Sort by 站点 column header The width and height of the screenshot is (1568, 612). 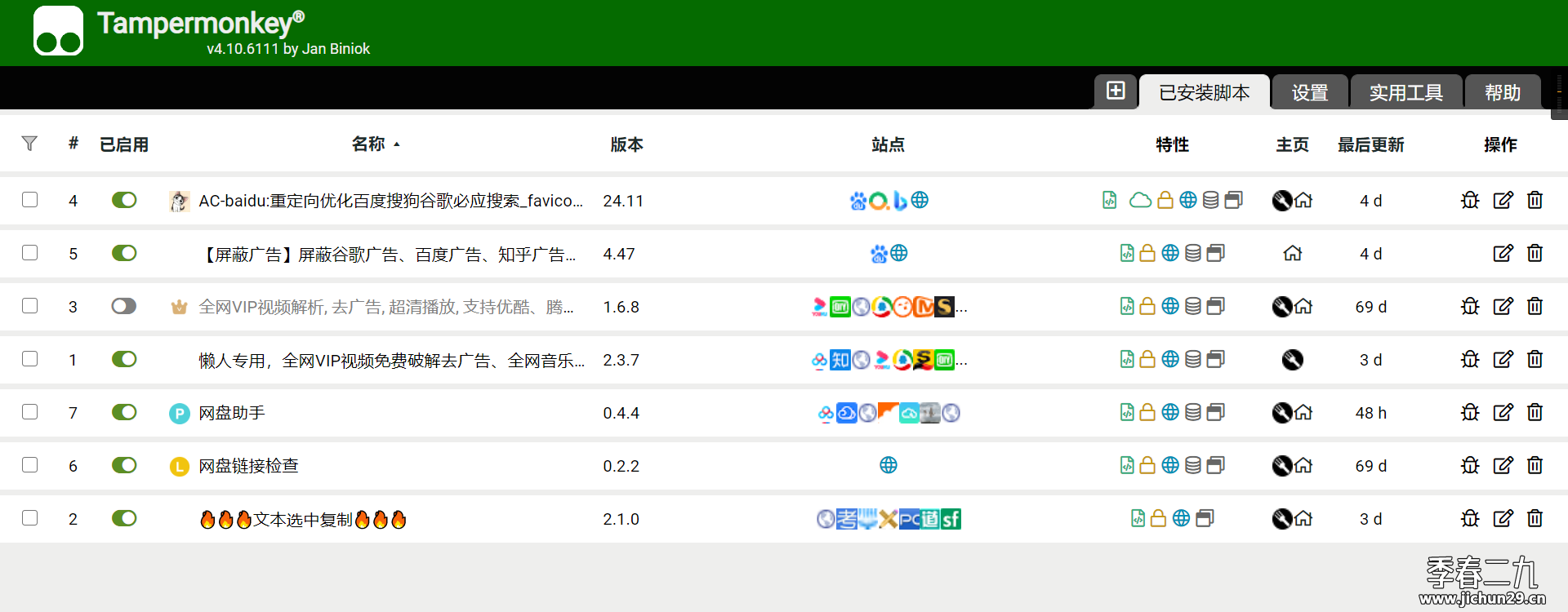889,144
